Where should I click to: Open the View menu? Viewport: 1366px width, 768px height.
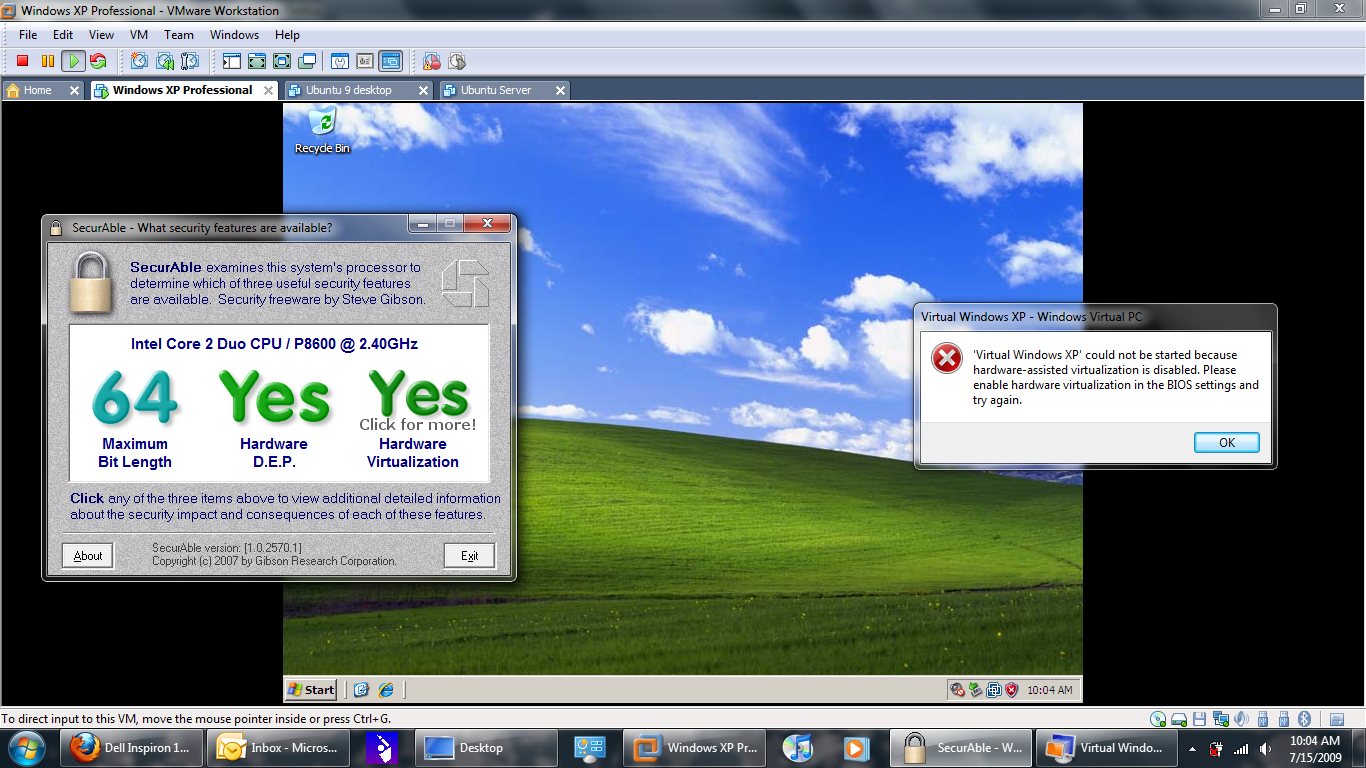[101, 35]
